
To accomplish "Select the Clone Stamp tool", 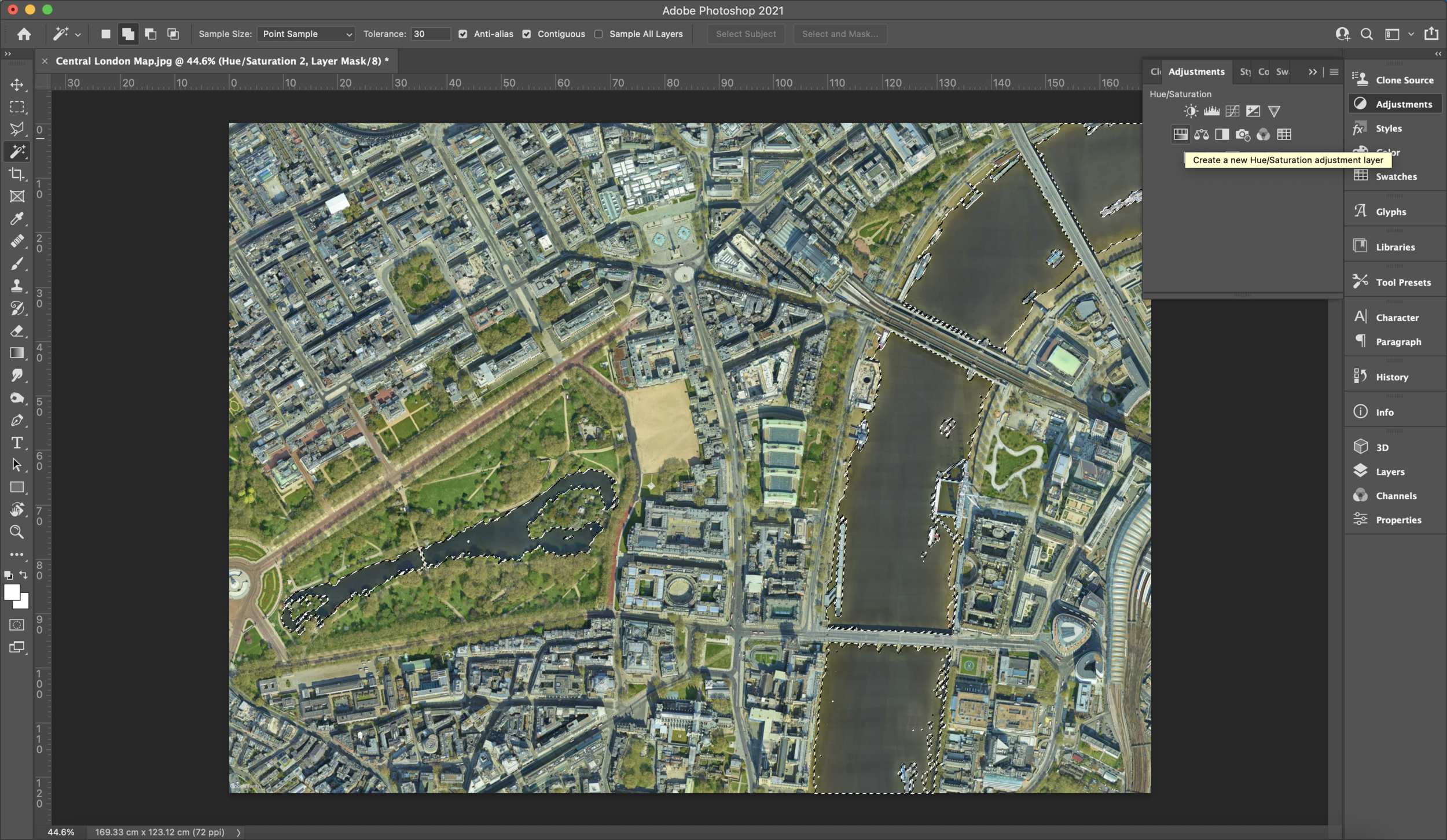I will pyautogui.click(x=17, y=286).
